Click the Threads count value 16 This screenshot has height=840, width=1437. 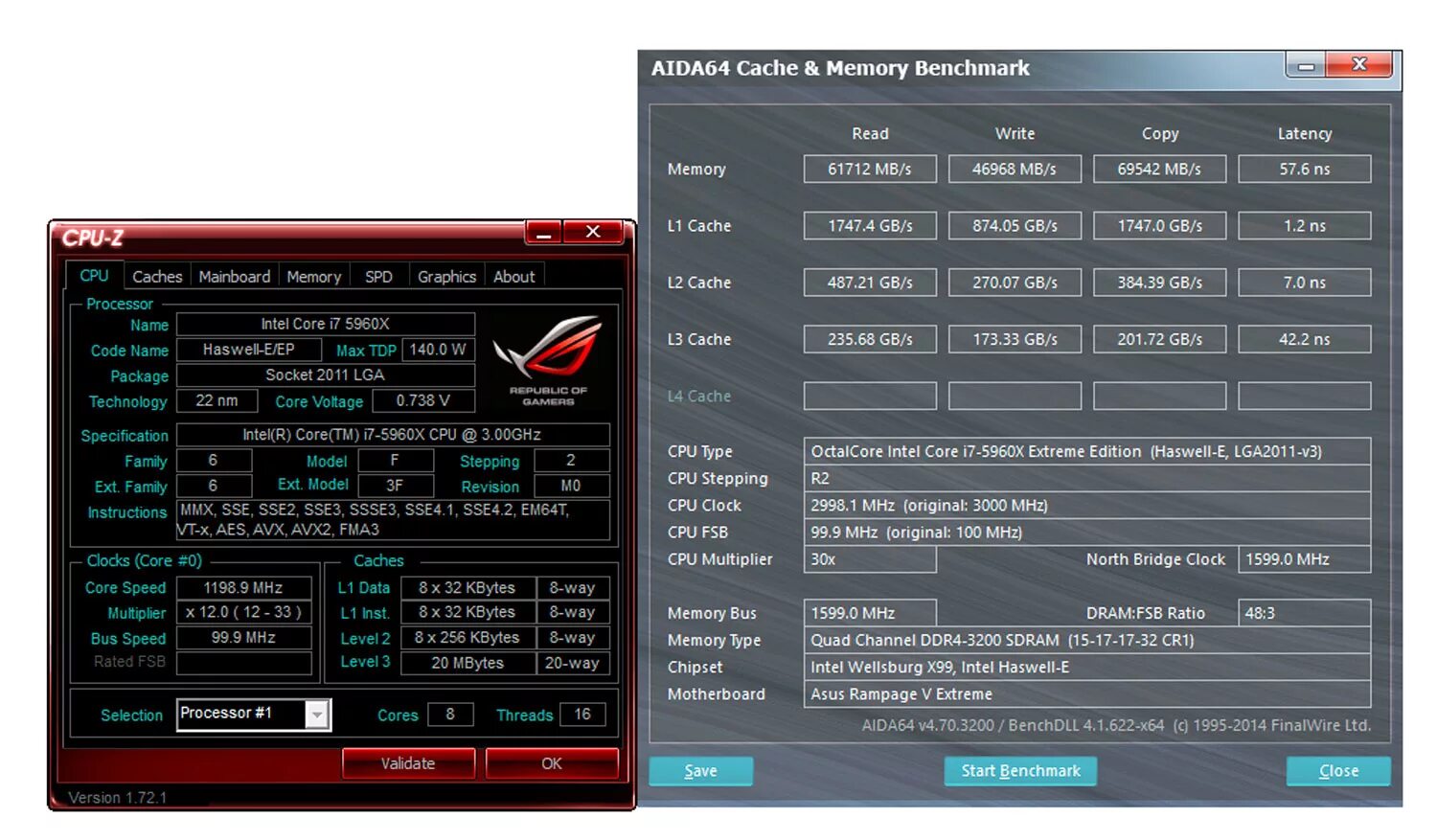tap(582, 715)
